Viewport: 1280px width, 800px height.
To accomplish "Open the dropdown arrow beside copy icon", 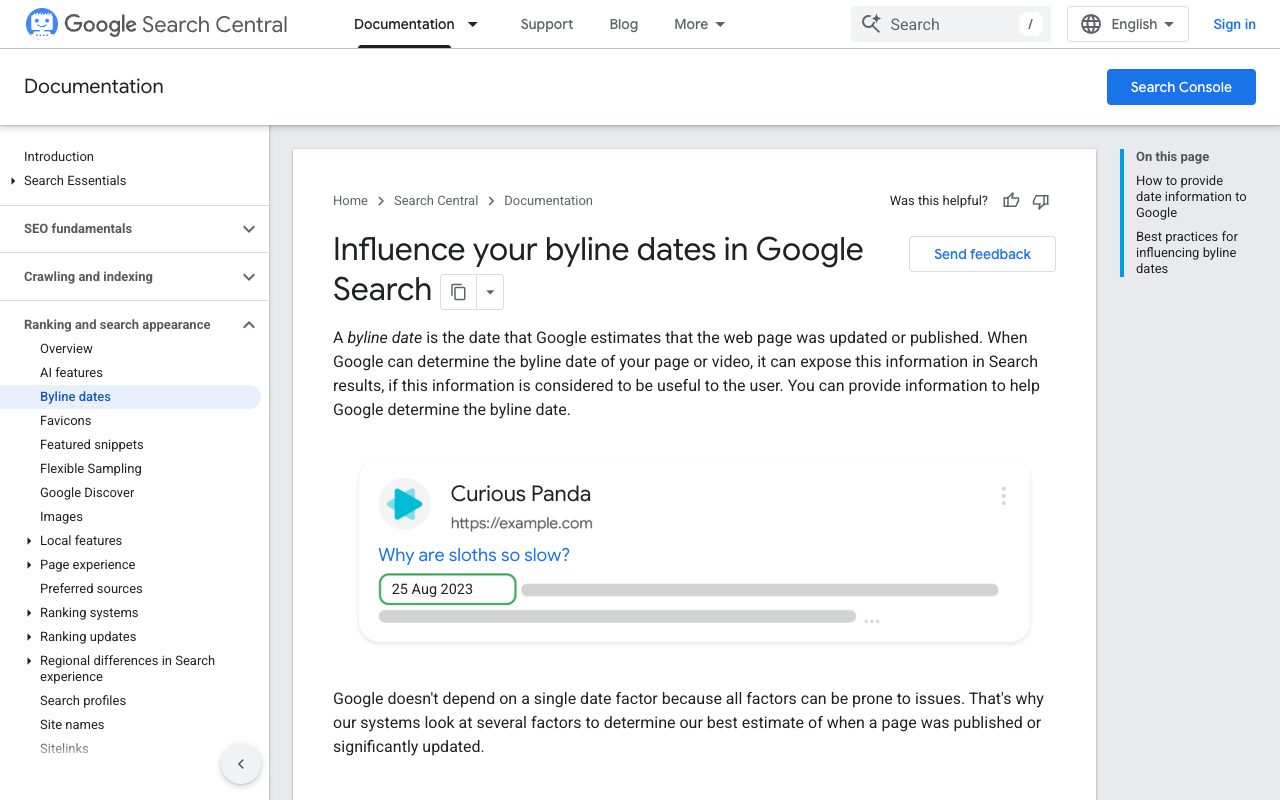I will (x=490, y=292).
